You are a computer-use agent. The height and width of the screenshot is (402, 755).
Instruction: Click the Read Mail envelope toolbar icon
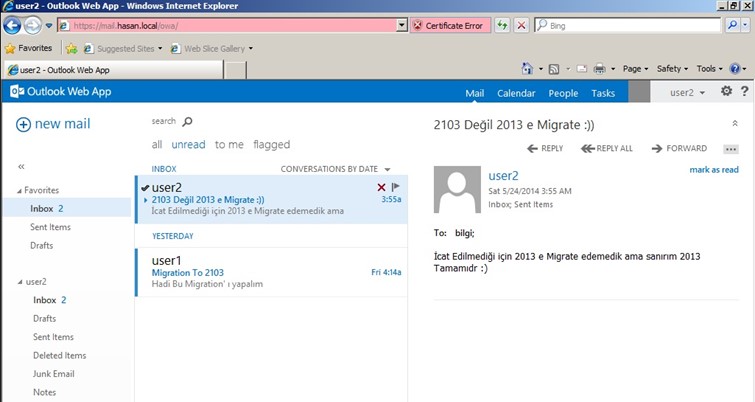(582, 69)
